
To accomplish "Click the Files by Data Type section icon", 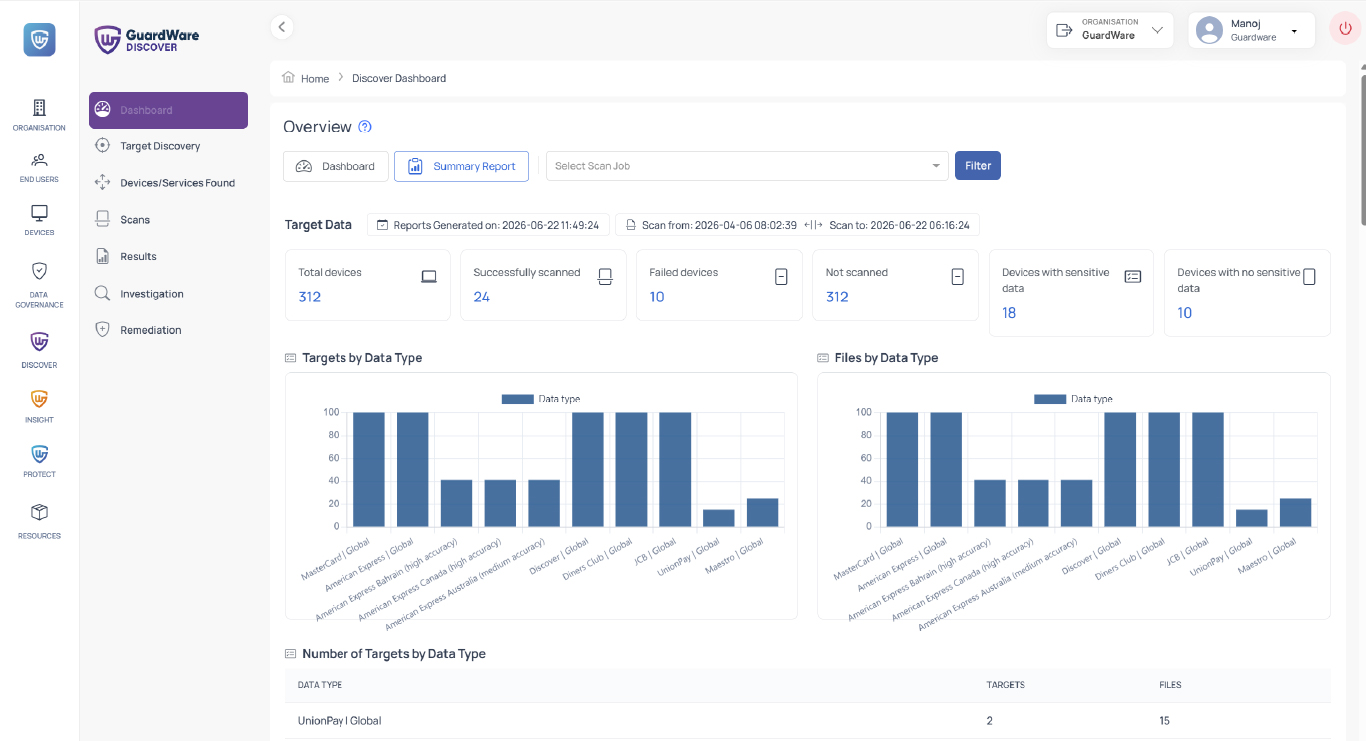I will 823,358.
